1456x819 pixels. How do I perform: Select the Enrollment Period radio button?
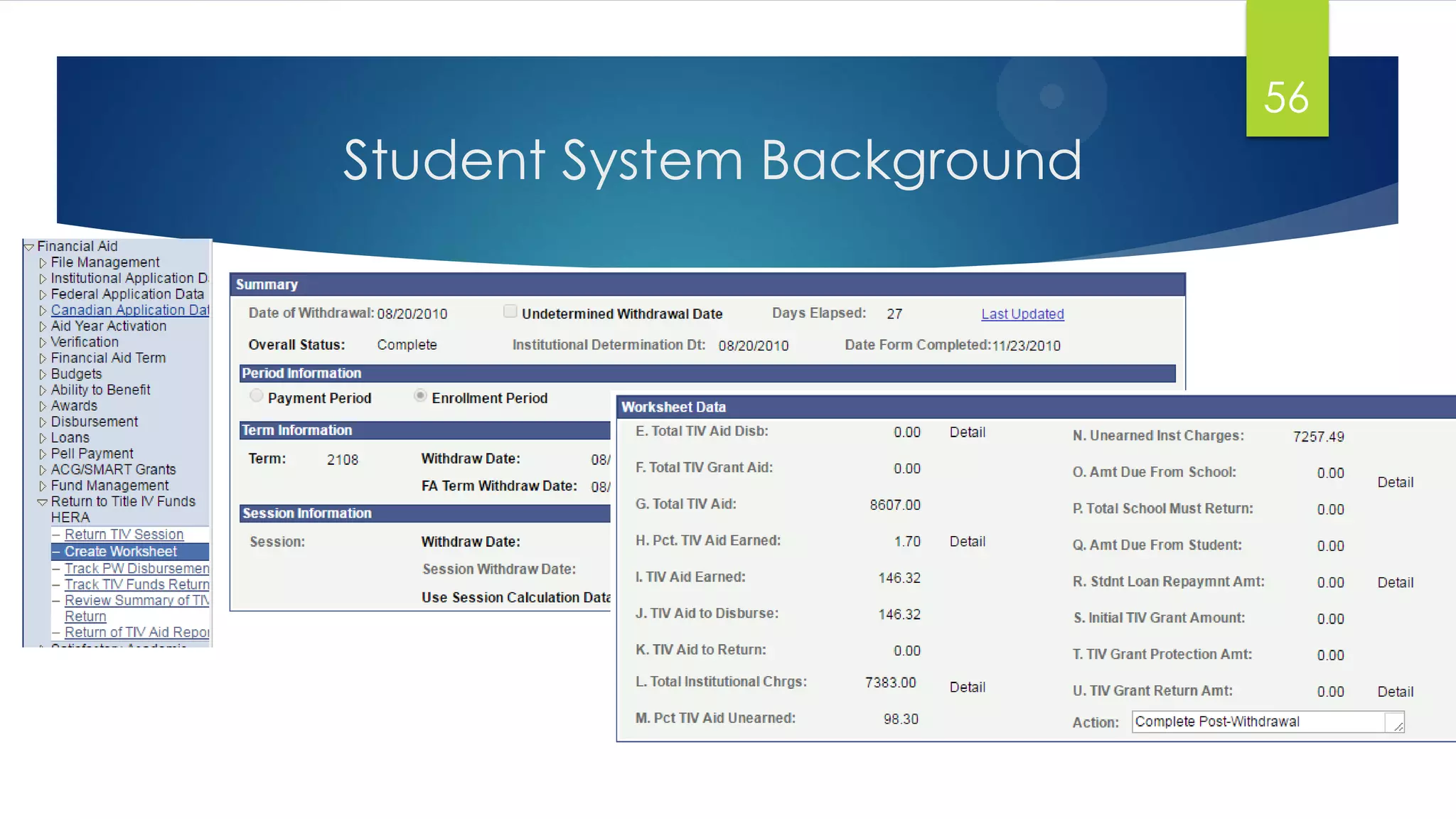pos(420,395)
